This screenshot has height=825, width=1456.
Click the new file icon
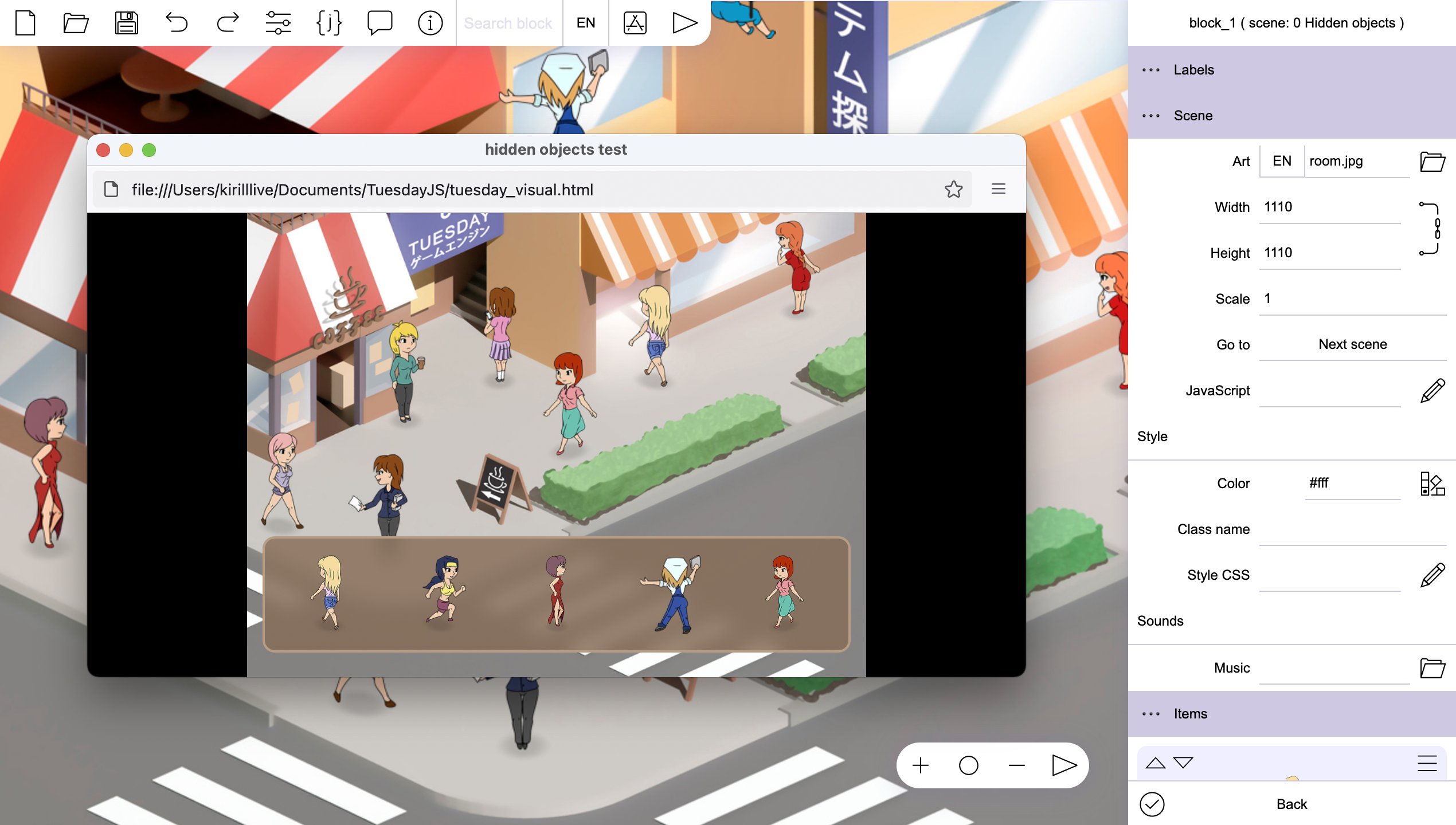click(25, 23)
